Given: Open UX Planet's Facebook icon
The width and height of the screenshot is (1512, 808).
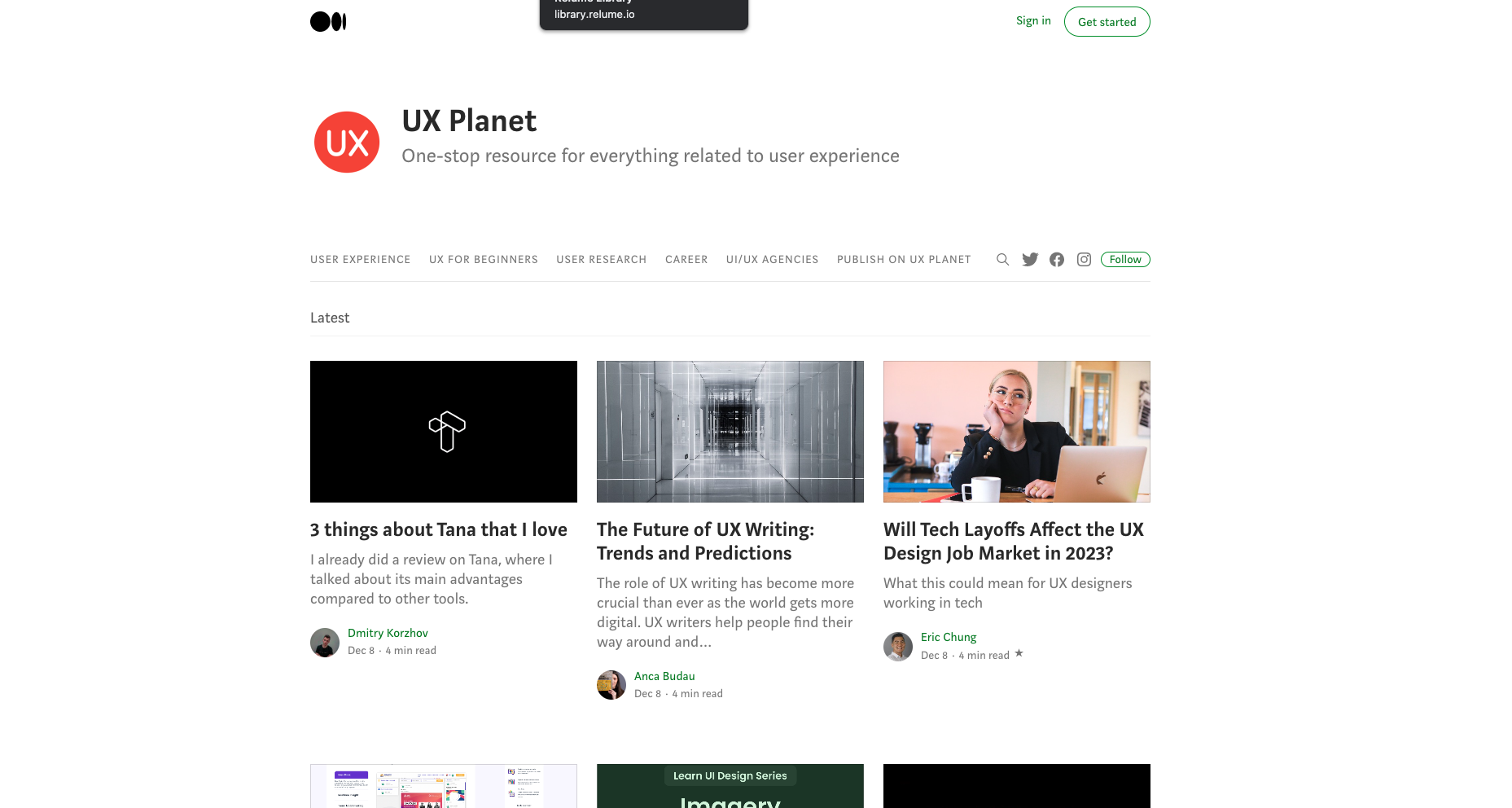Looking at the screenshot, I should point(1057,260).
